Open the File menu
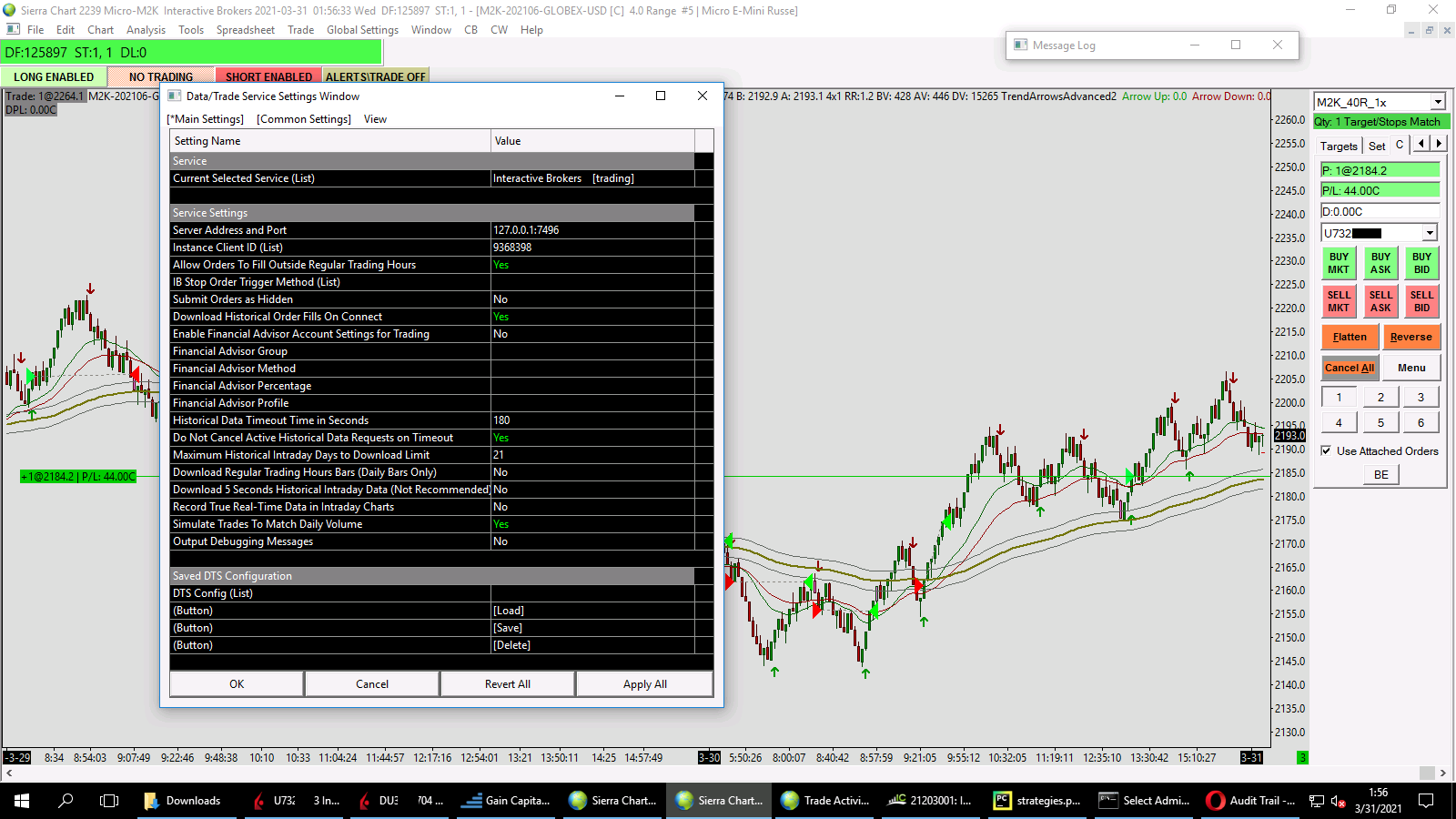Viewport: 1456px width, 819px height. (35, 30)
